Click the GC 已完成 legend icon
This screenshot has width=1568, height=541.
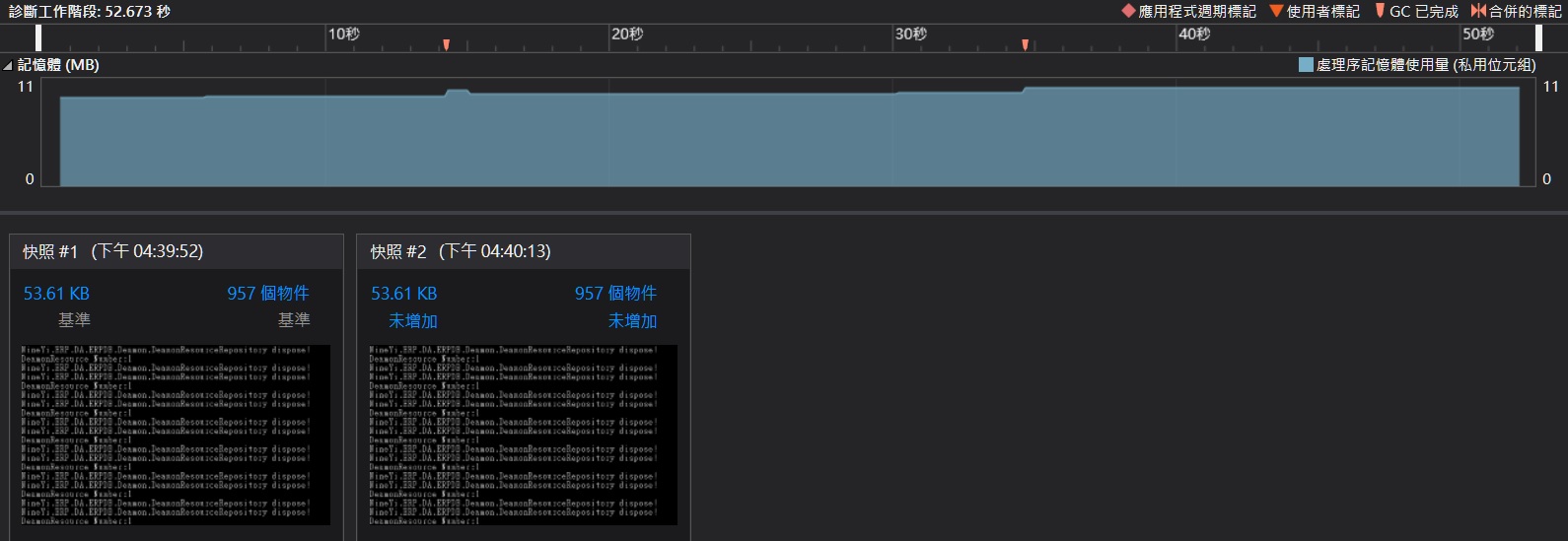click(x=1380, y=11)
